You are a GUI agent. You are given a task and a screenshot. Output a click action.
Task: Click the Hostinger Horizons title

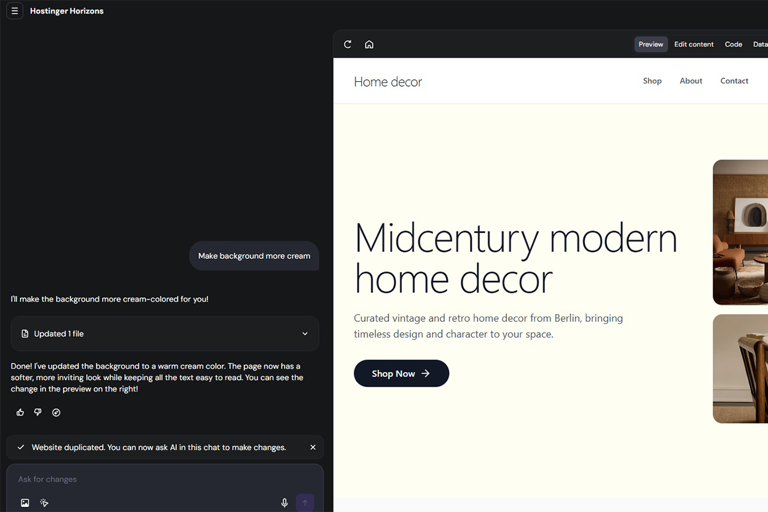coord(67,11)
